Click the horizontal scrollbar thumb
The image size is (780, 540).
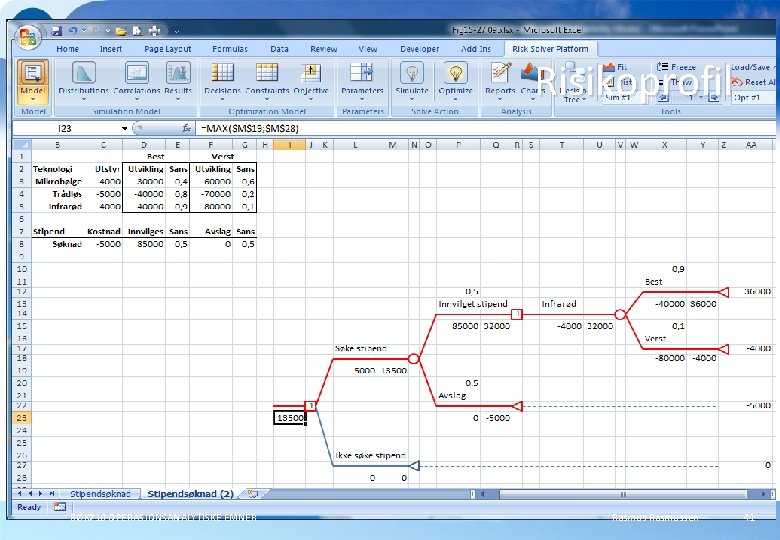(622, 494)
